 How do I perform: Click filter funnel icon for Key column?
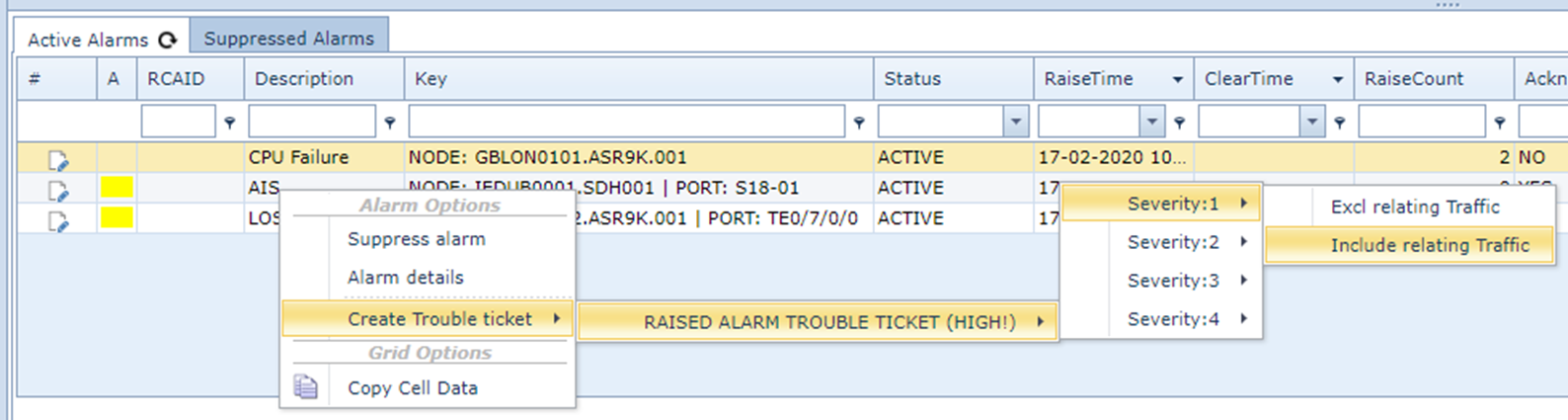tap(859, 123)
